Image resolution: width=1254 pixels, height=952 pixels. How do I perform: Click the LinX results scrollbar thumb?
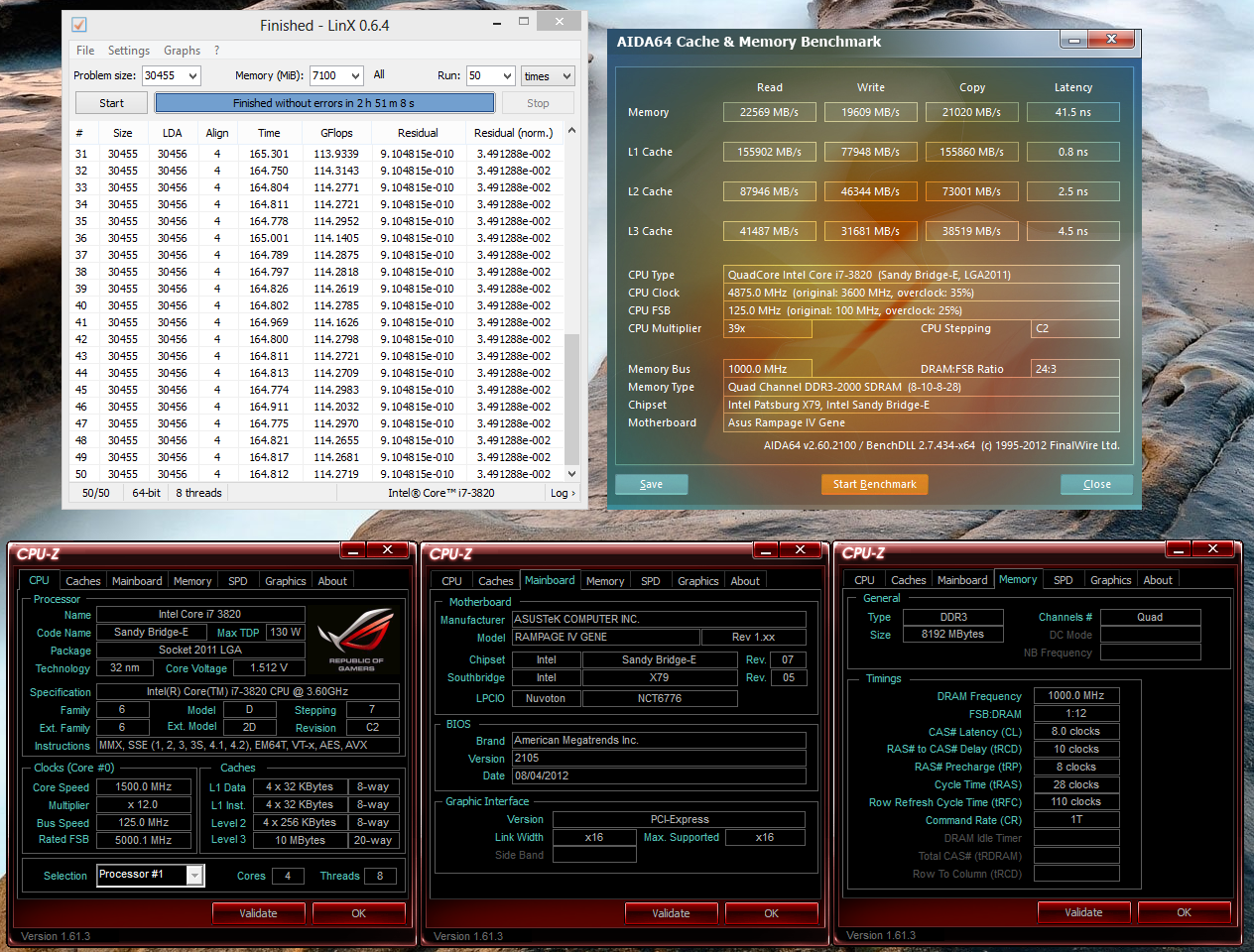tap(571, 400)
